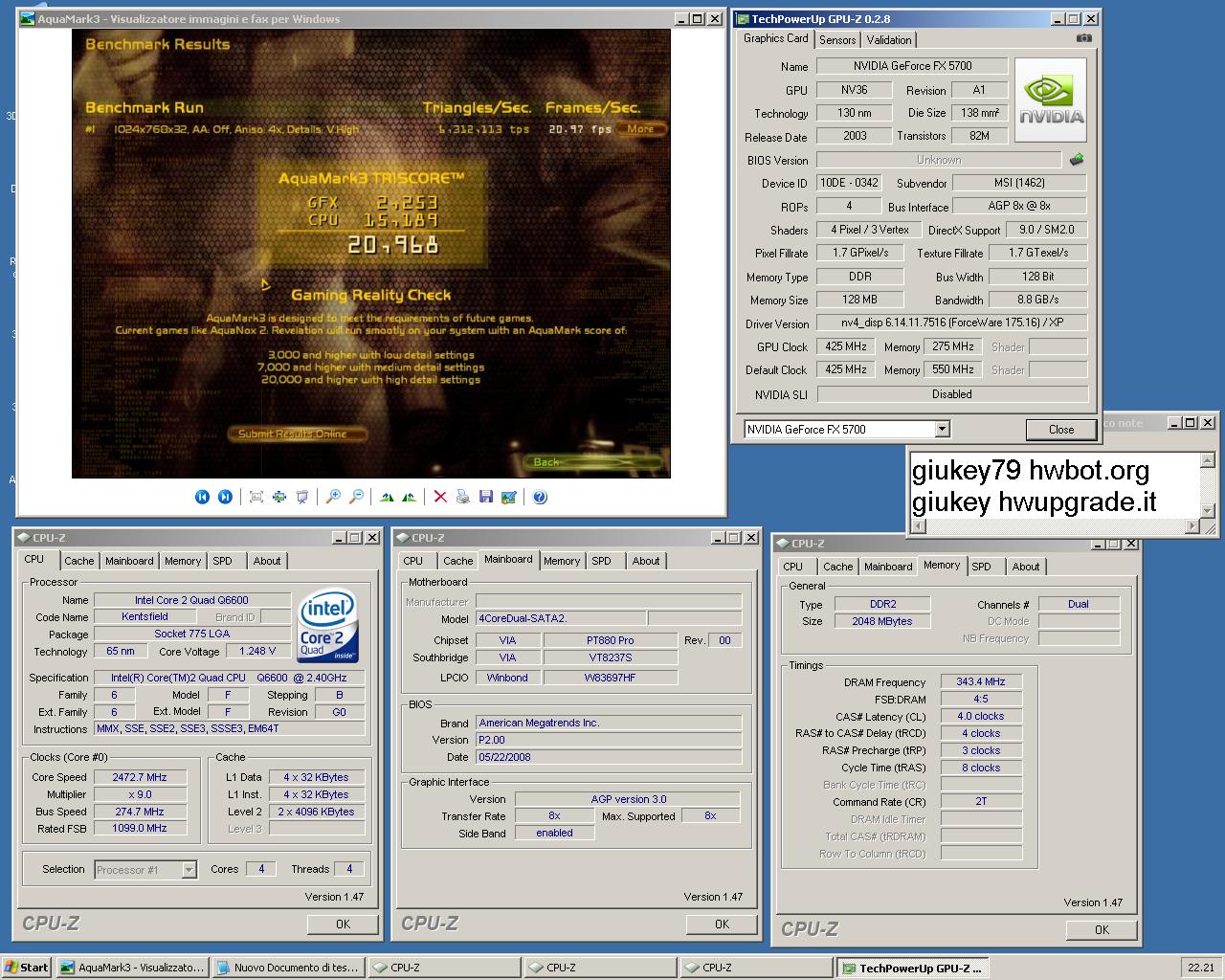Click the mainboard Model 4CoreDual-SATA2 field
This screenshot has height=980, width=1225.
[561, 618]
